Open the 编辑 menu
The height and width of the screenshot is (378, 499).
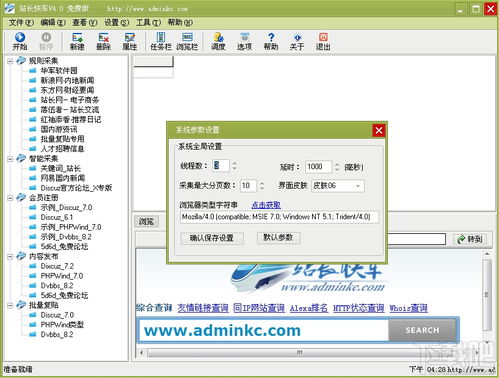(x=53, y=22)
